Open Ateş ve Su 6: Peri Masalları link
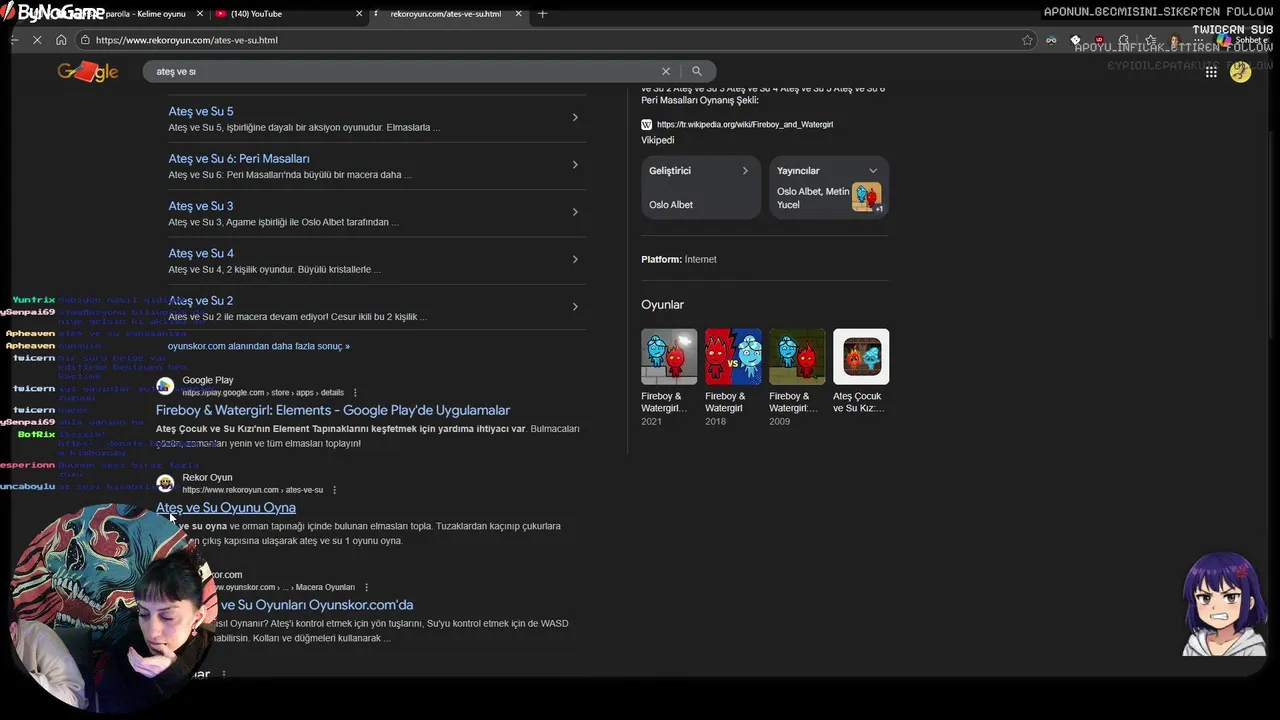1280x720 pixels. click(x=239, y=158)
